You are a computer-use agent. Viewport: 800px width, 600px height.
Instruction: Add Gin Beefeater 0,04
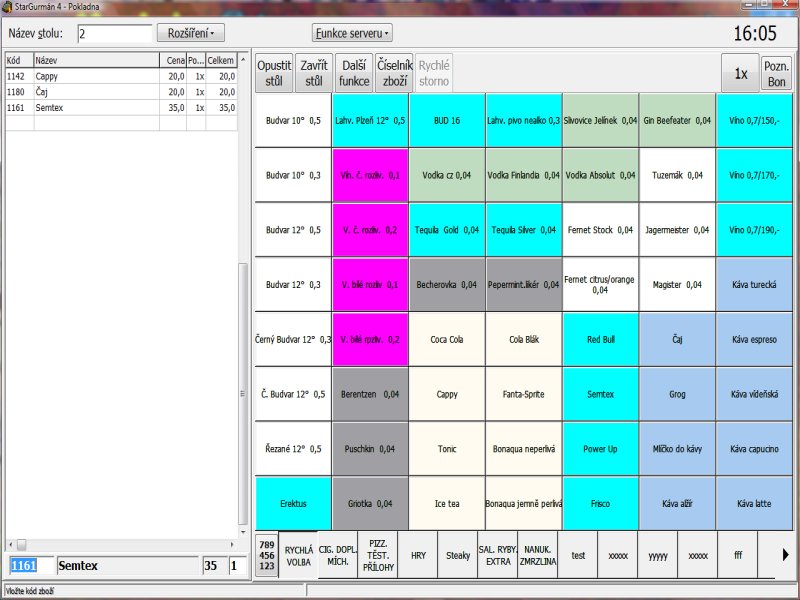click(677, 120)
